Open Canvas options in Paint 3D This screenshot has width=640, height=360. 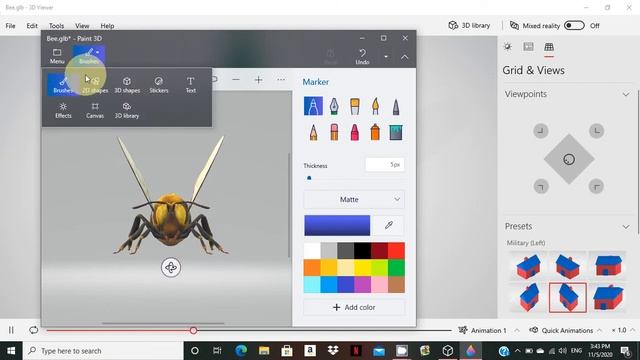(95, 110)
